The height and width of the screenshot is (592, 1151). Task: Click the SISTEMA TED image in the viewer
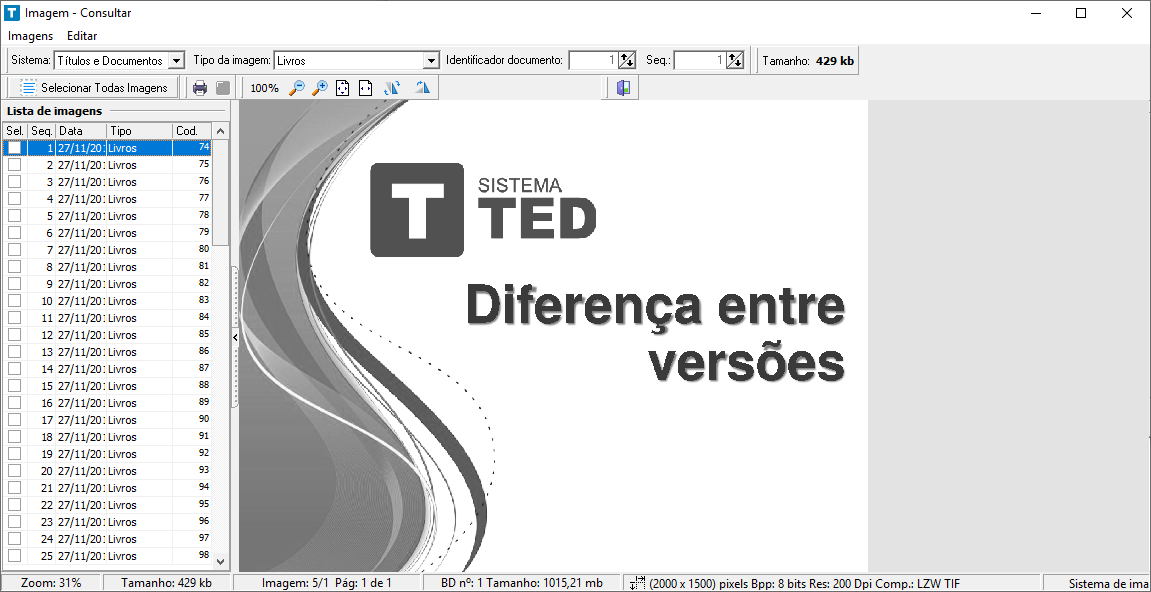pyautogui.click(x=483, y=210)
